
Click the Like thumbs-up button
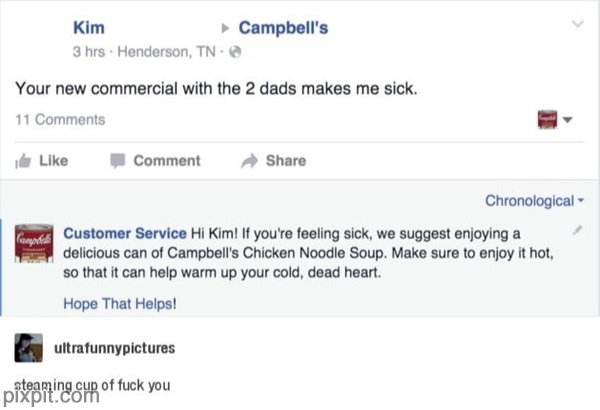click(x=46, y=160)
